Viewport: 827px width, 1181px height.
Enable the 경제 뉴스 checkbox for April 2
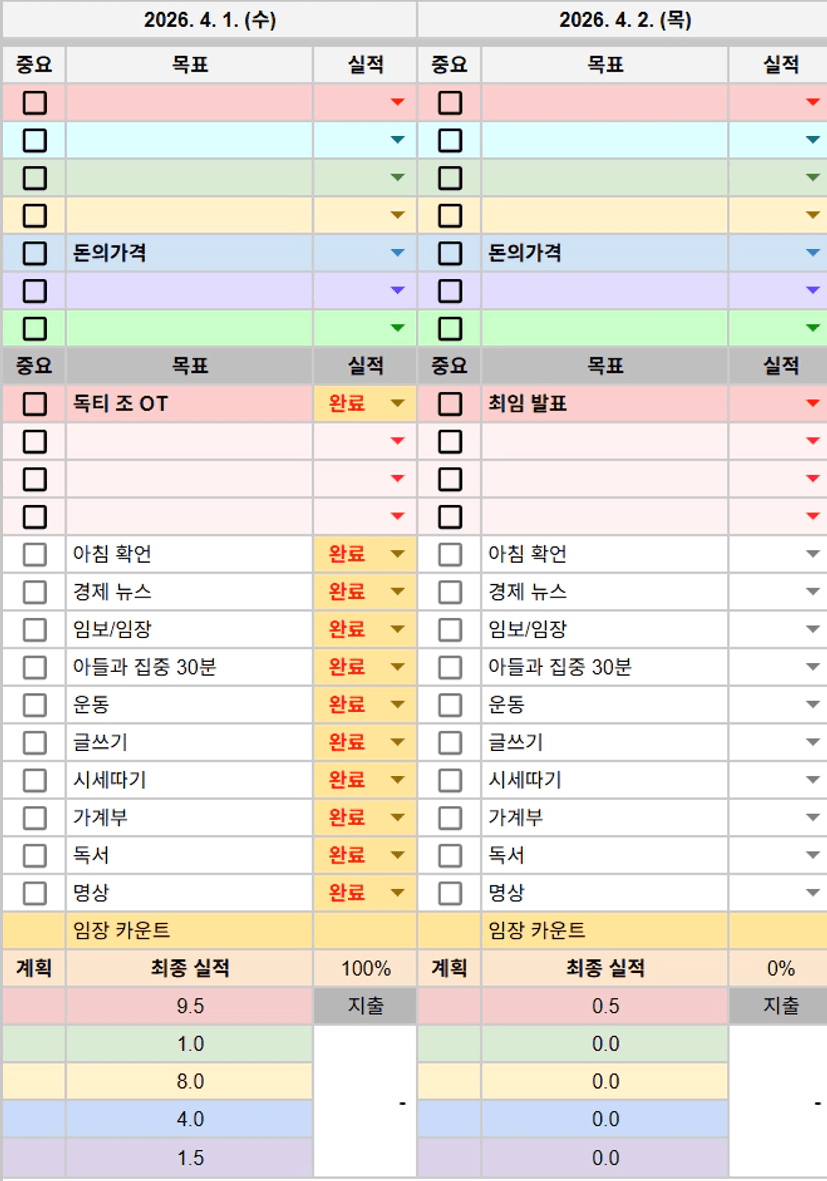tap(450, 592)
